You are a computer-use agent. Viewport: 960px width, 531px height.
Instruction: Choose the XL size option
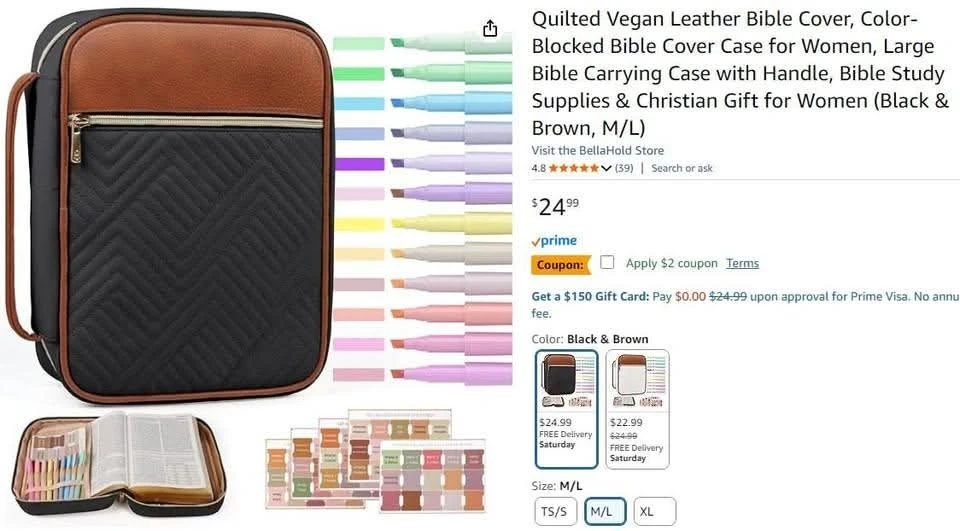(x=654, y=512)
